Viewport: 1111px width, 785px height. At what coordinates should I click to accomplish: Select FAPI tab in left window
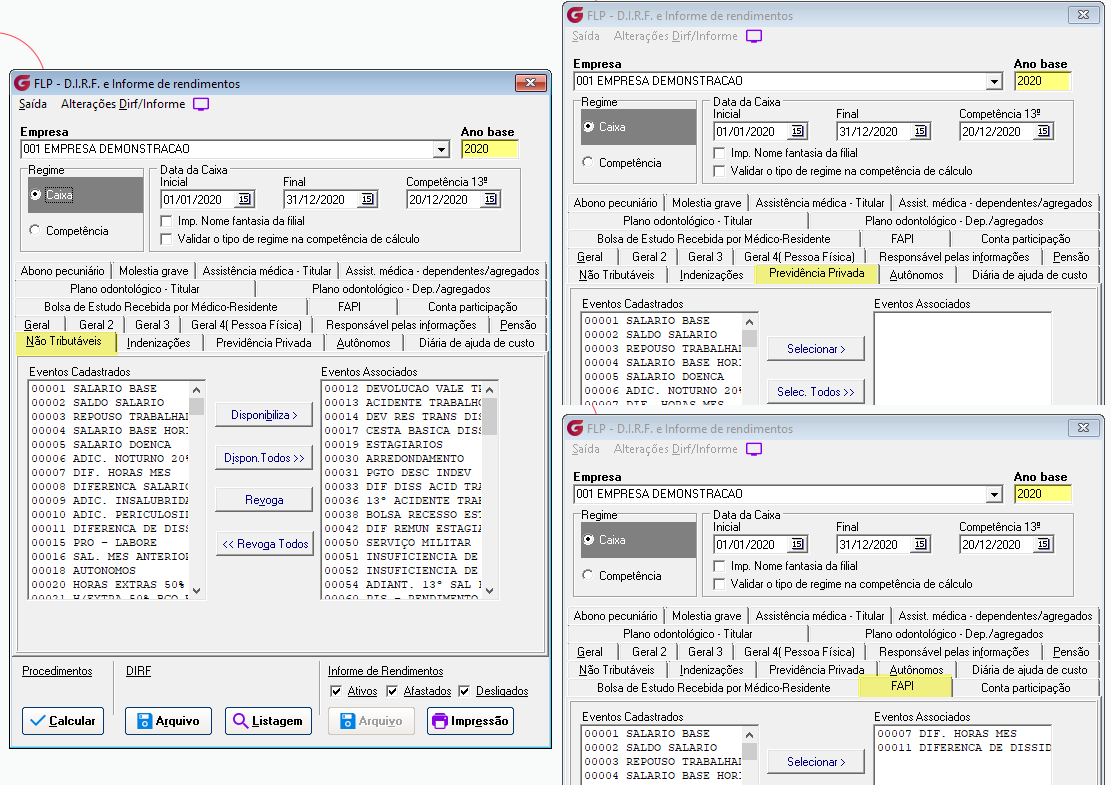[x=350, y=307]
